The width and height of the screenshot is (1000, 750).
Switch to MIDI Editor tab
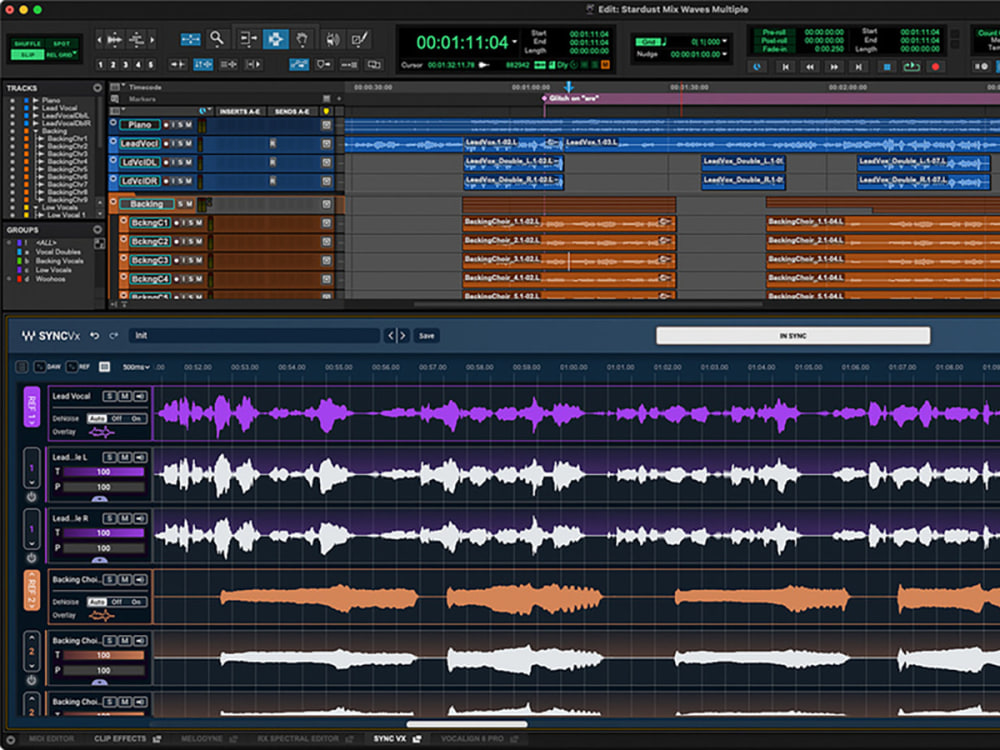51,739
